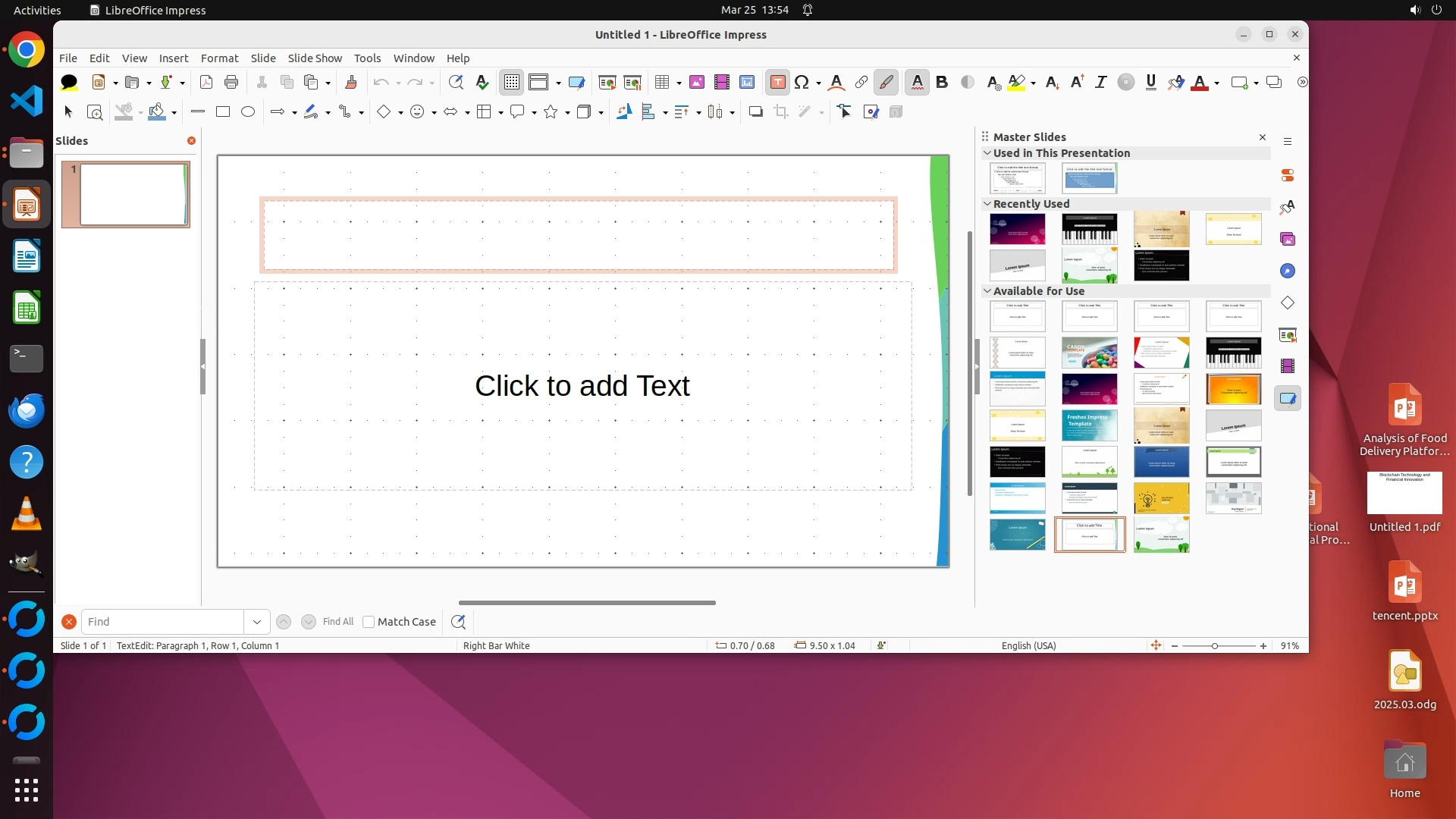
Task: Toggle Bold text formatting
Action: [x=942, y=82]
